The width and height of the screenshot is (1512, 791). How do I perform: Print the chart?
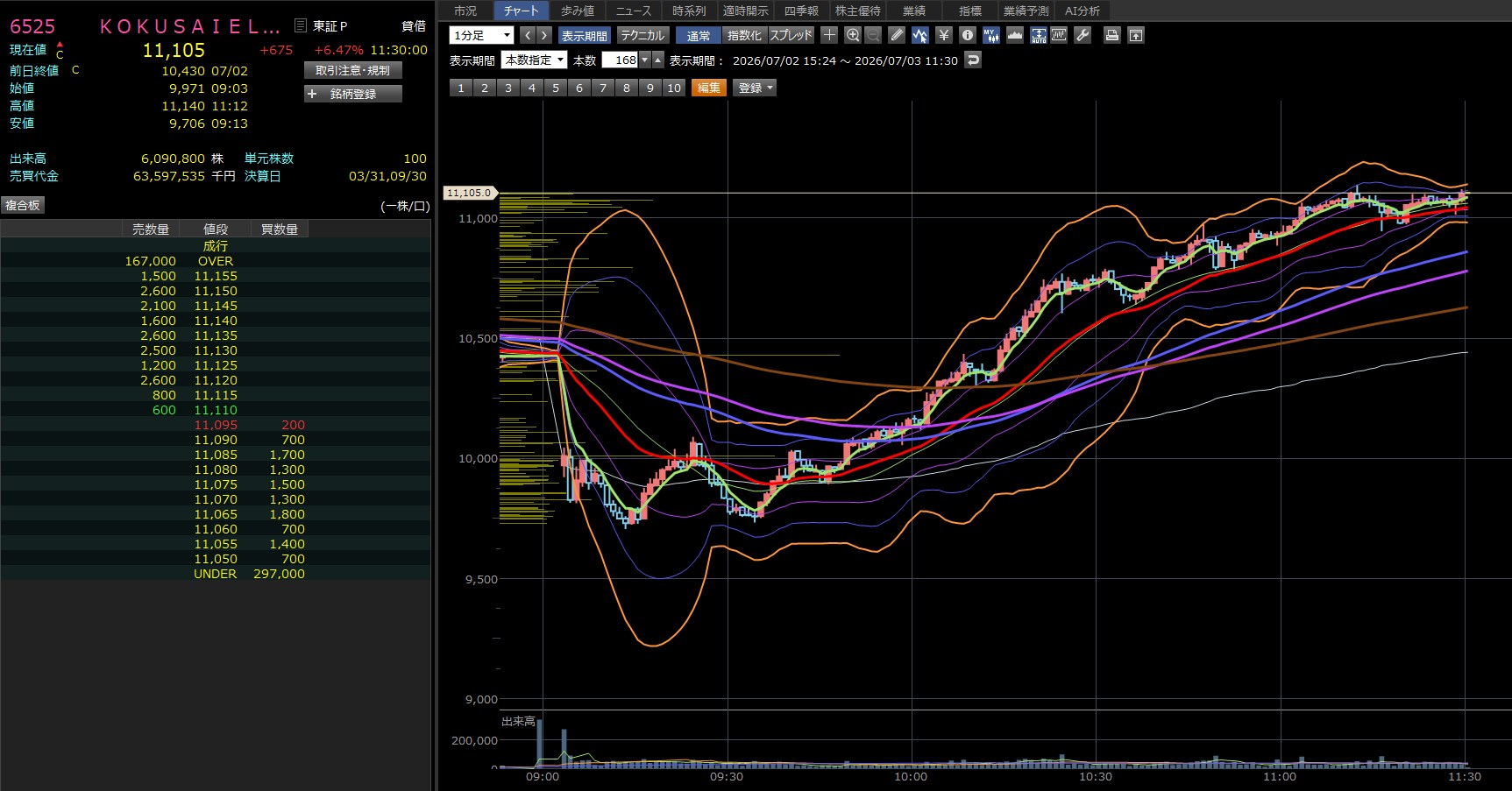tap(1112, 35)
